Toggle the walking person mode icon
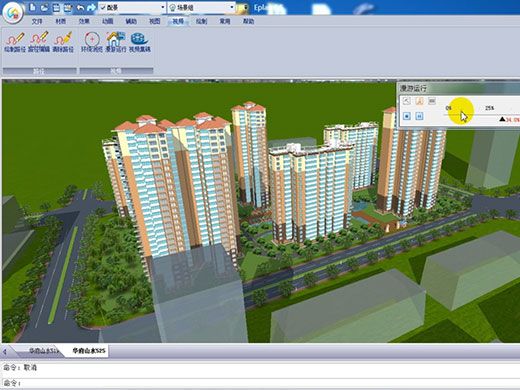The width and height of the screenshot is (520, 390). (x=420, y=101)
